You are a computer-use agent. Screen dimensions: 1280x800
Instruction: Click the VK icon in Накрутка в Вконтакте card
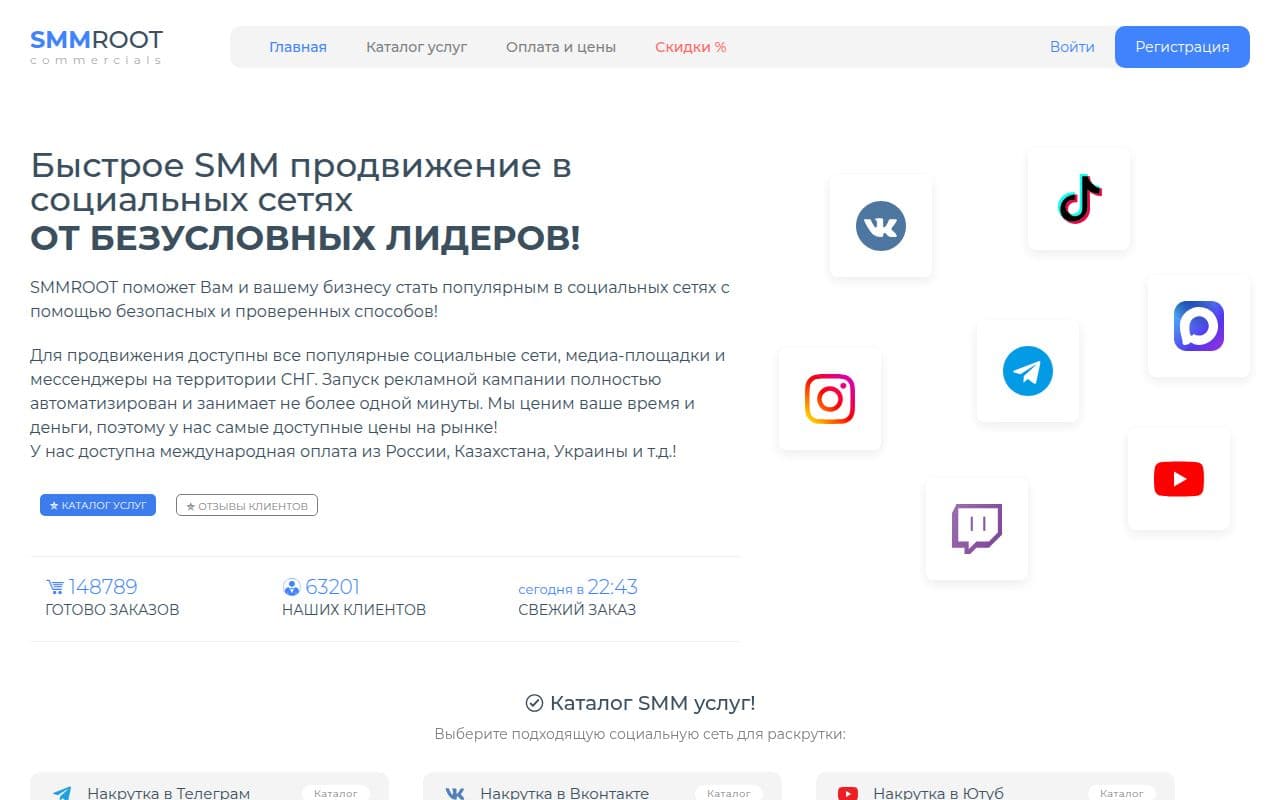[454, 794]
